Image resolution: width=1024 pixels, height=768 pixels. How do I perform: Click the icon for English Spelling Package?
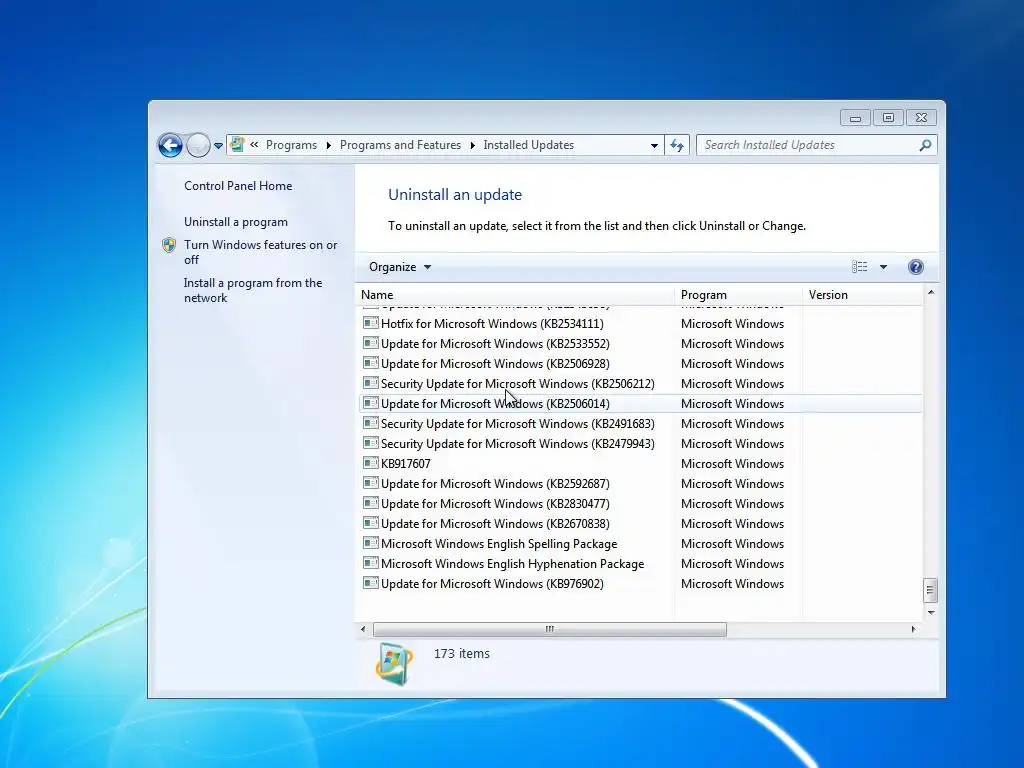pos(371,543)
